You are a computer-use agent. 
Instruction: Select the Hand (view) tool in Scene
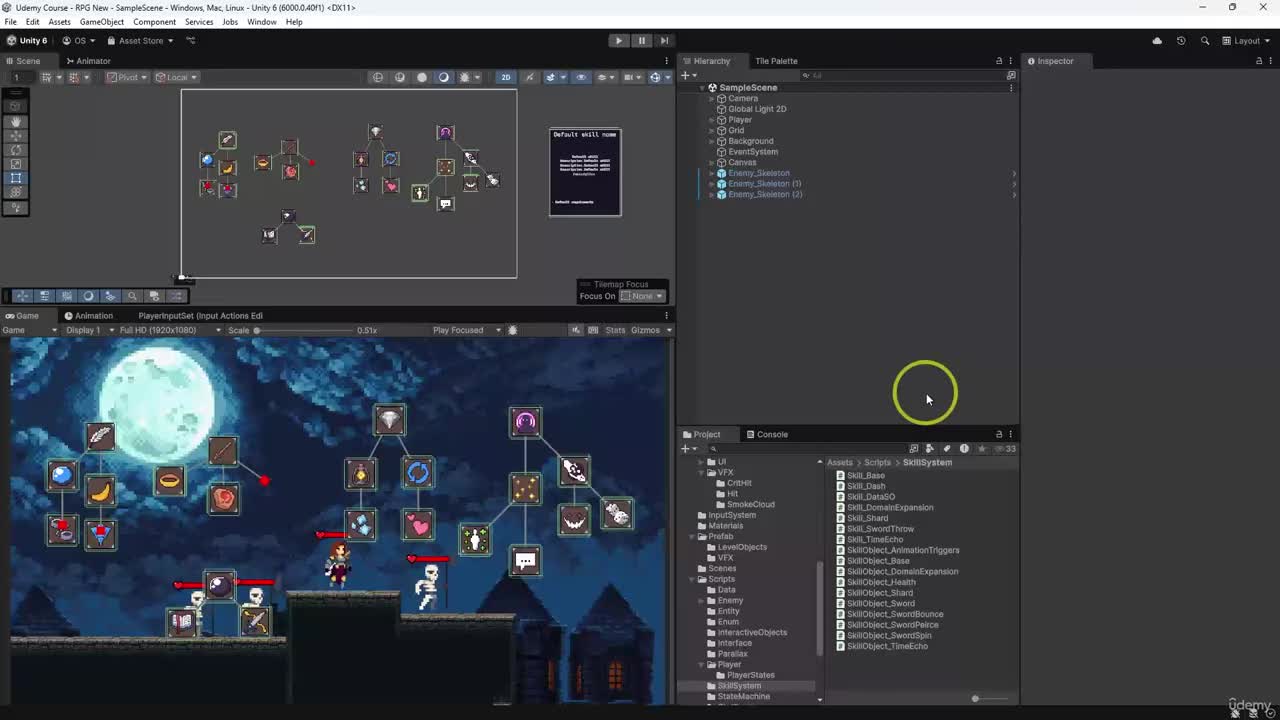(15, 121)
